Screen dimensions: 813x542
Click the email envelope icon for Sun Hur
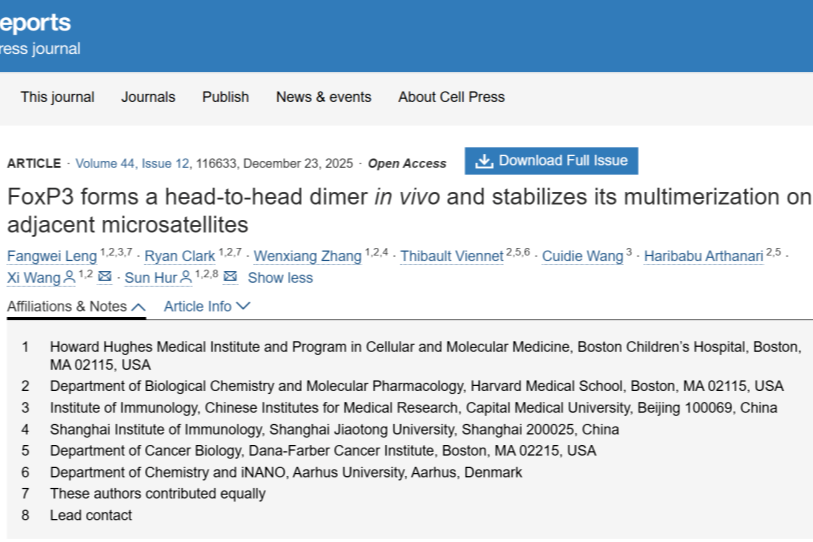pos(230,277)
